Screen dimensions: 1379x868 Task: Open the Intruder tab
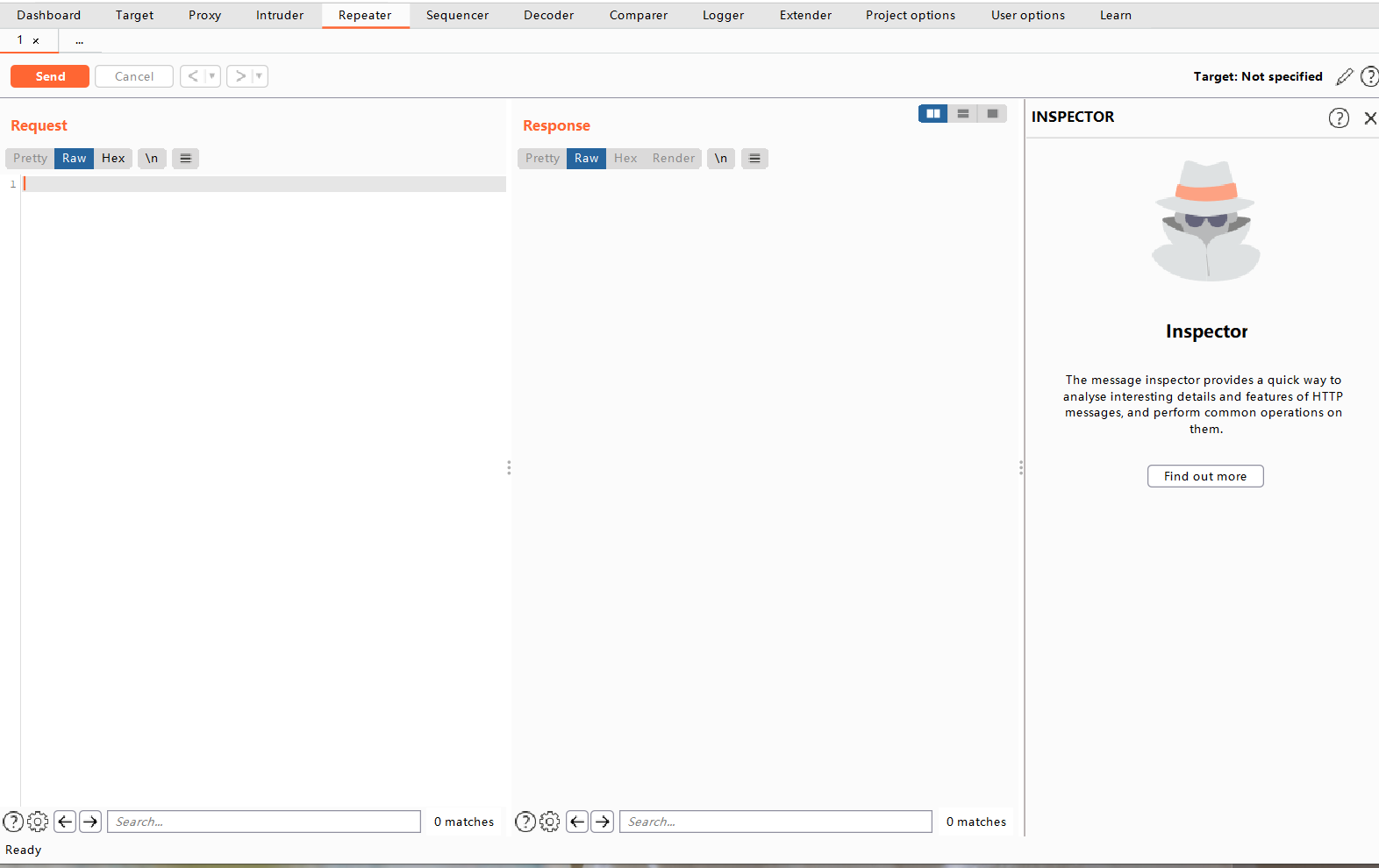click(x=280, y=15)
